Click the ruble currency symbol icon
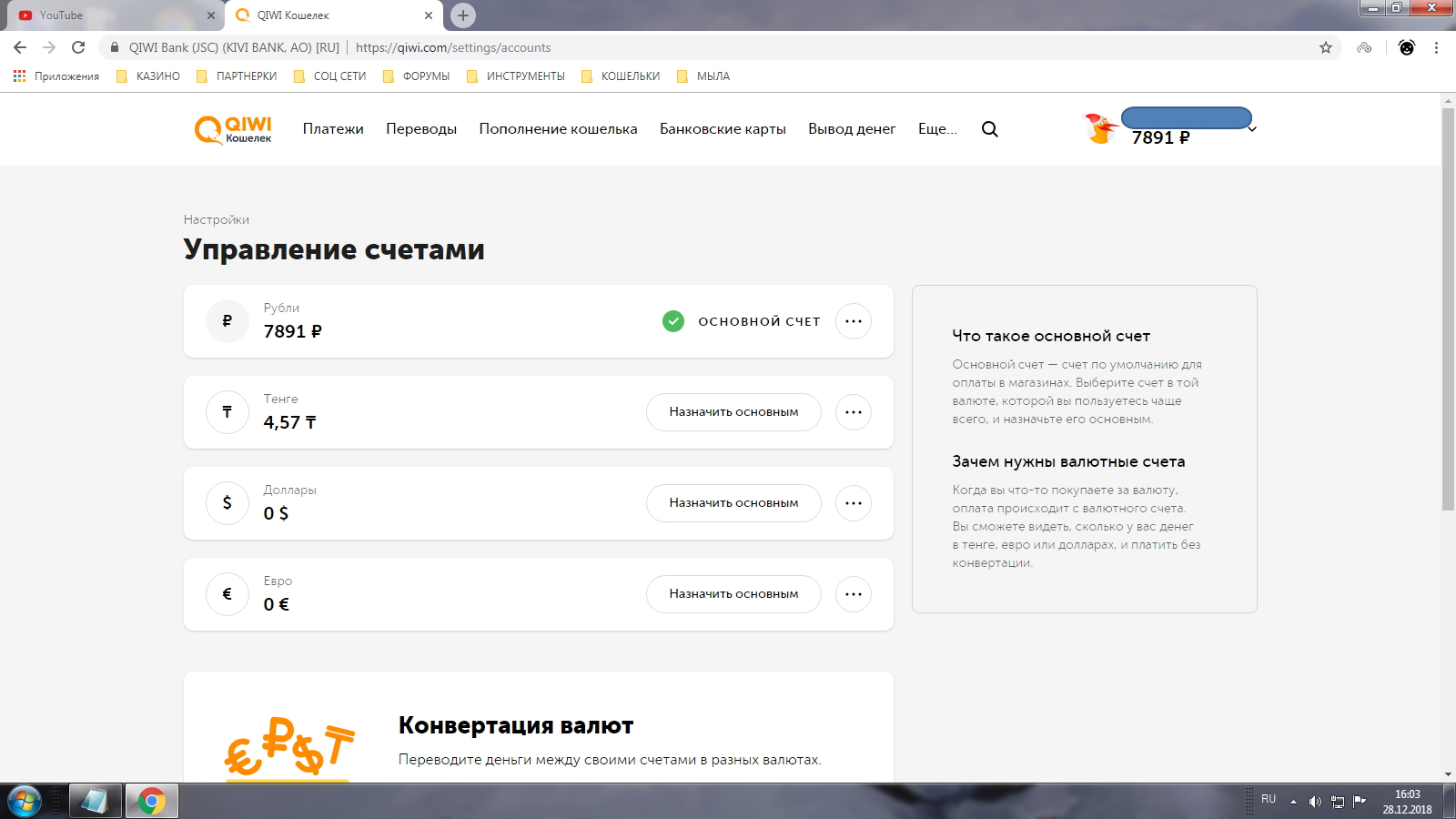The height and width of the screenshot is (819, 1456). (227, 321)
